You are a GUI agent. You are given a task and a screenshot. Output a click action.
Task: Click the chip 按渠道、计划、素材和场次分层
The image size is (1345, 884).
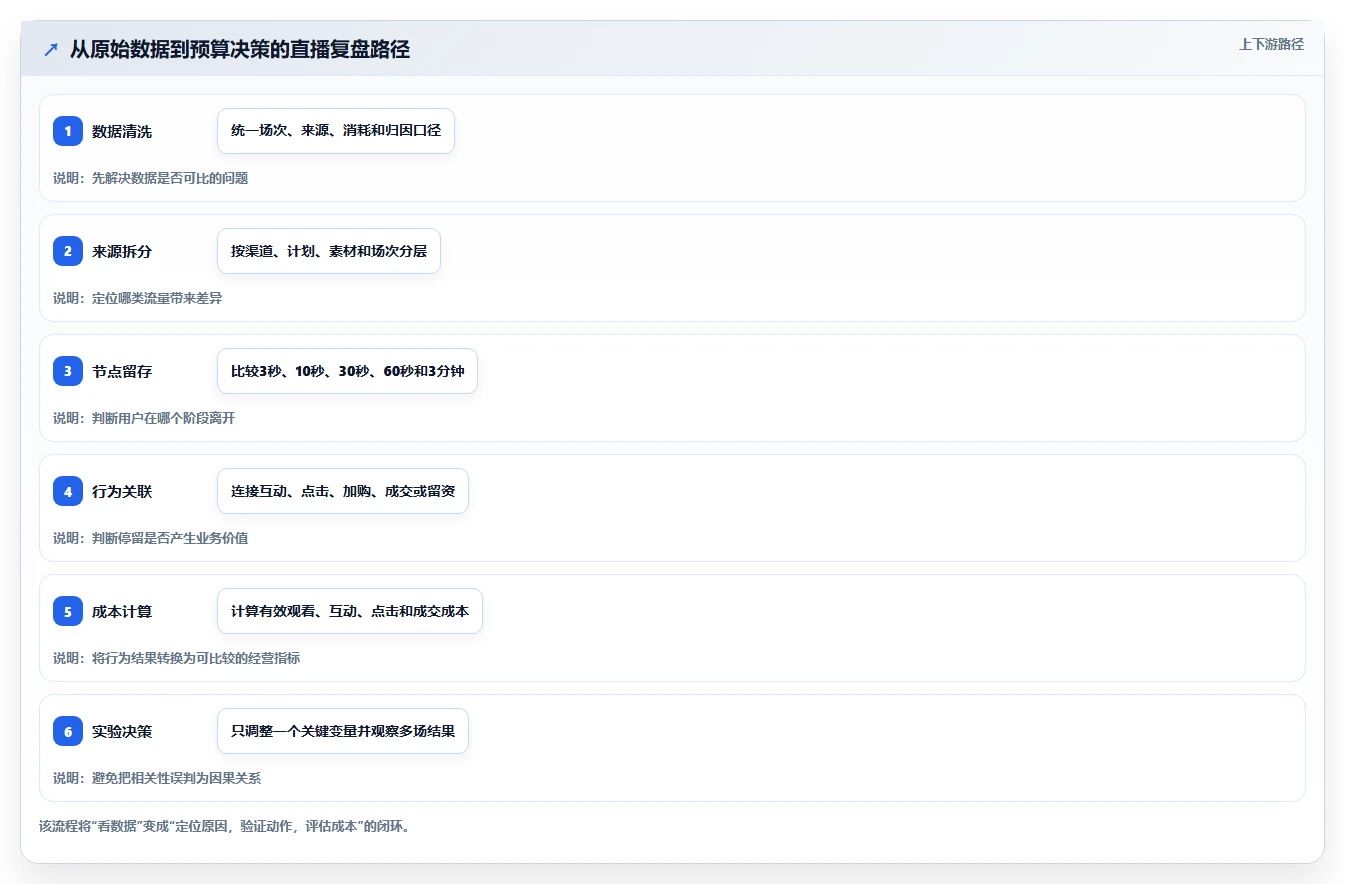click(329, 251)
